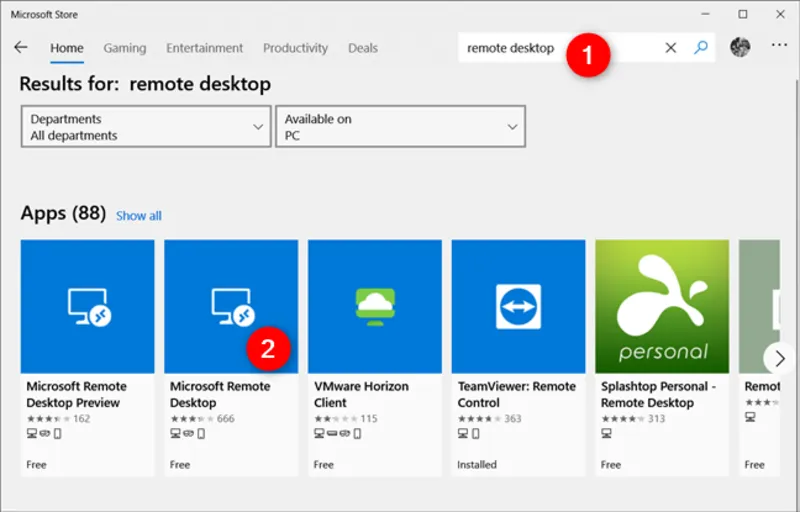Go to the Deals tab

(x=363, y=48)
